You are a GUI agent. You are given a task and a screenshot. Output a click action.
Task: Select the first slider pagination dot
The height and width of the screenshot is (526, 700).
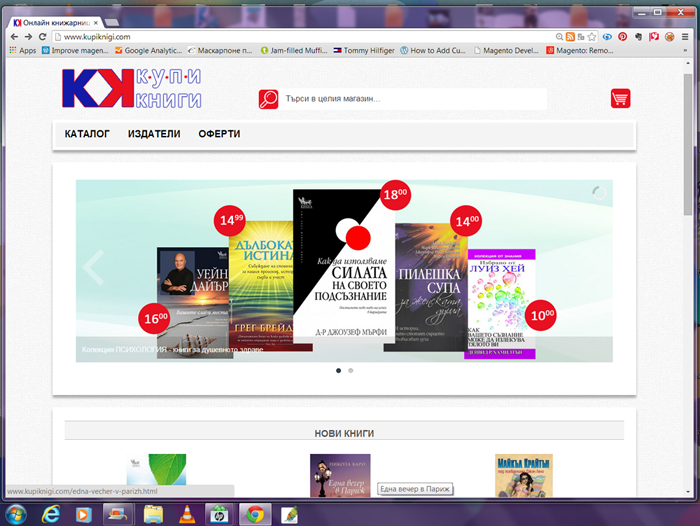(338, 371)
